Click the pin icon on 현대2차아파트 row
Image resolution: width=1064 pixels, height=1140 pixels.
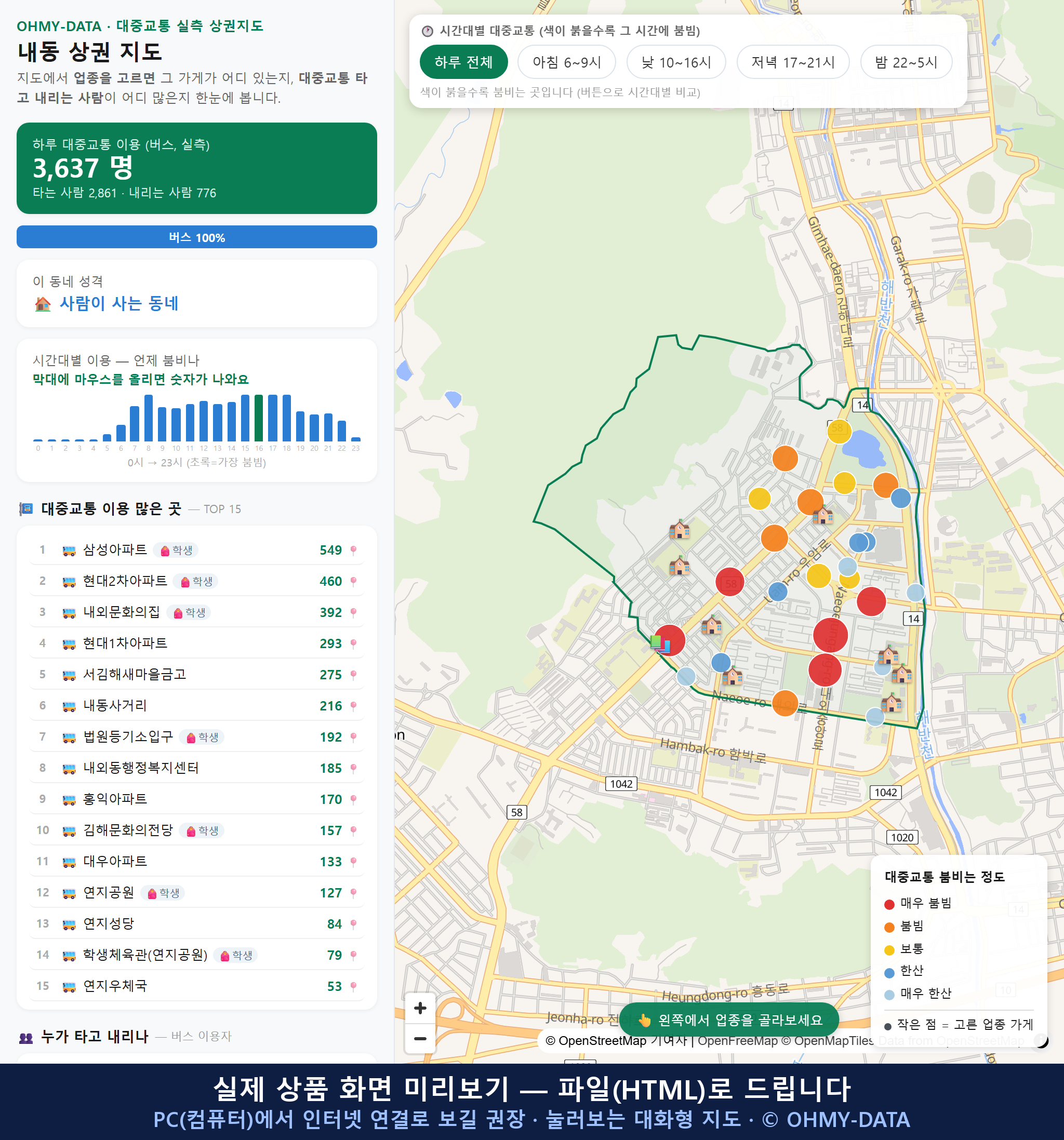(353, 582)
